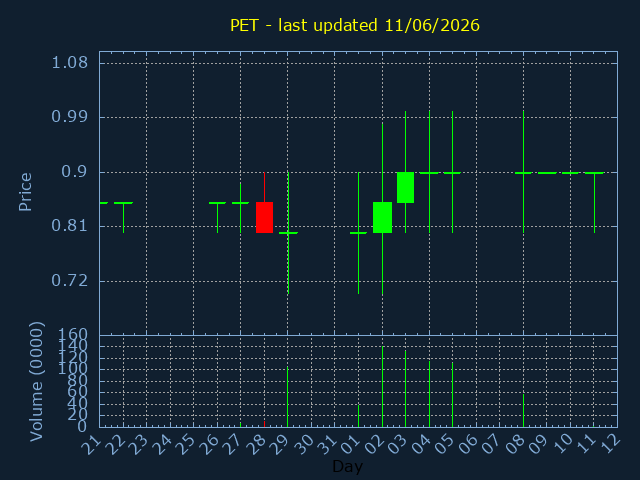Click the x-axis label "03"
Image resolution: width=640 pixels, height=480 pixels.
click(398, 445)
